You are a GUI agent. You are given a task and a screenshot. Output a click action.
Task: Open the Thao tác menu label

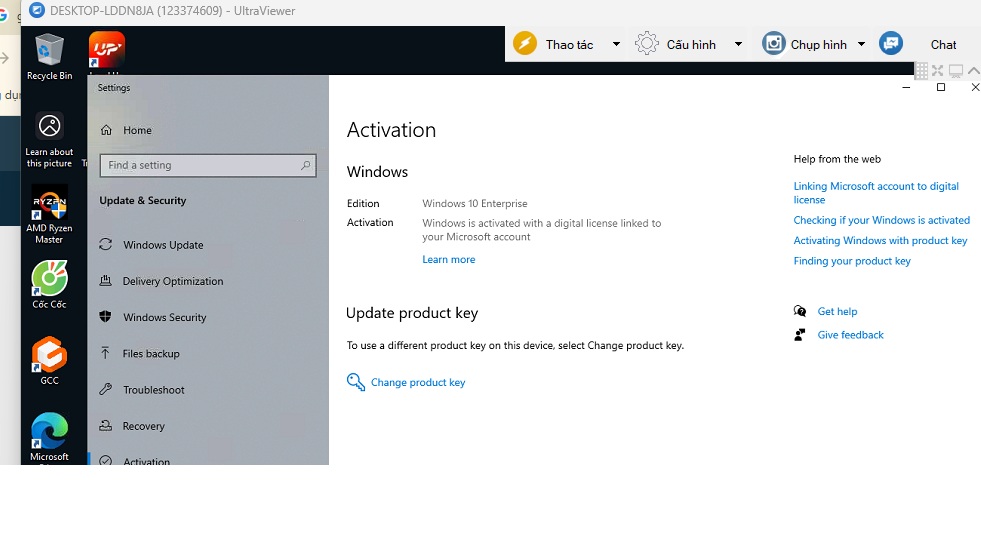click(569, 44)
